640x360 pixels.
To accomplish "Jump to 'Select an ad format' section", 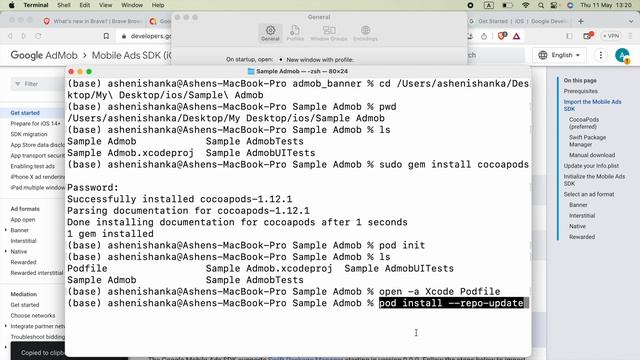I will (x=589, y=194).
